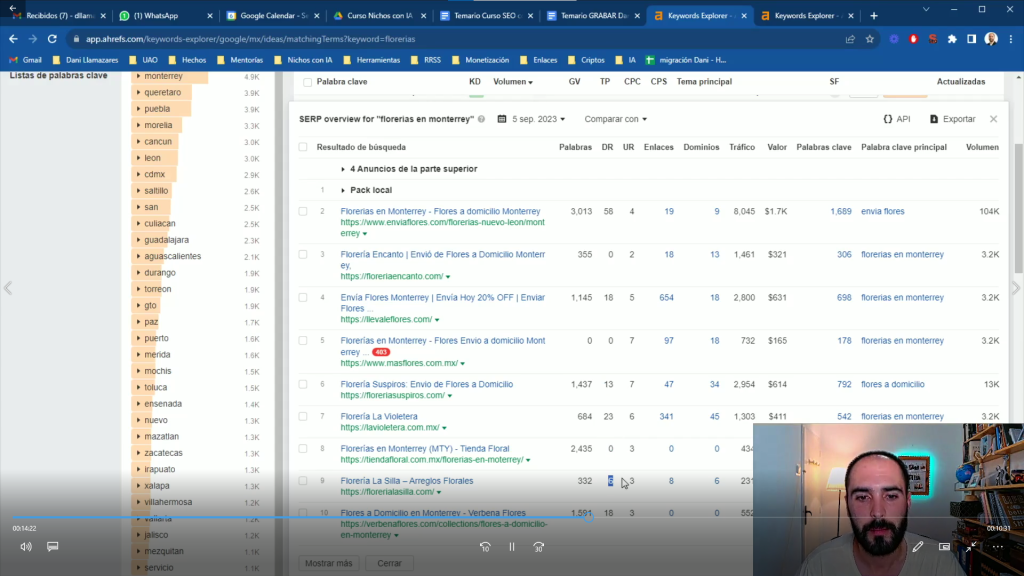The width and height of the screenshot is (1024, 576).
Task: Open the extensions puzzle icon
Action: 952,39
